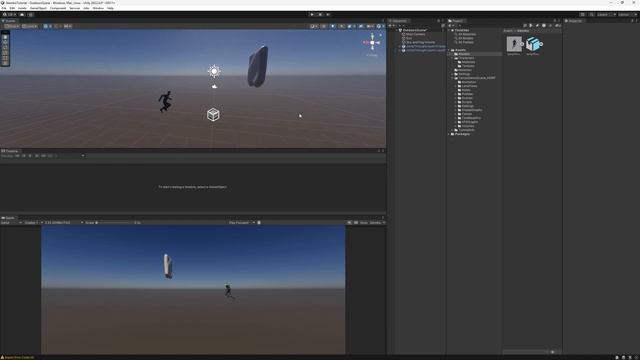Click the Play button in the top toolbar
Screen dimensions: 640x360
[x=312, y=15]
